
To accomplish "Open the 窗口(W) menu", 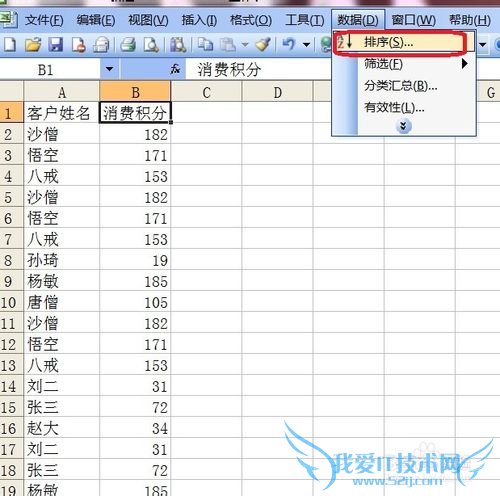I will (x=413, y=21).
